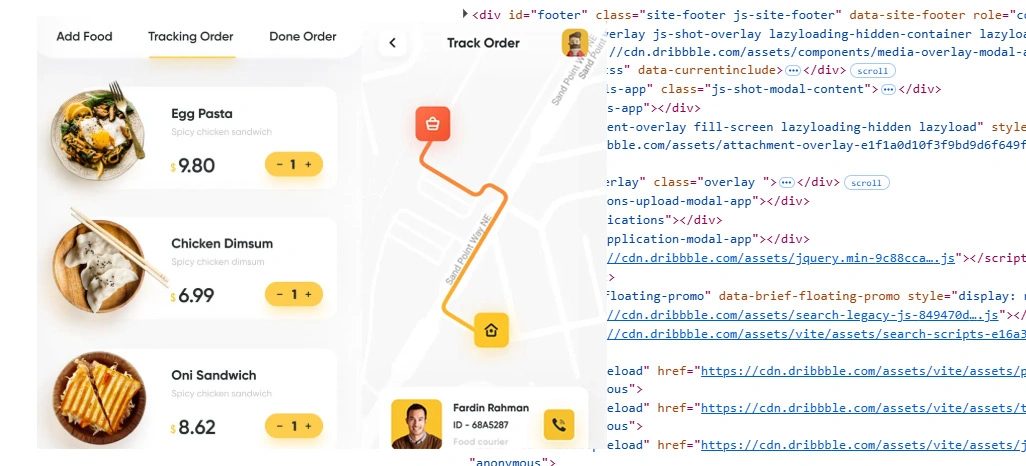1026x466 pixels.
Task: Select the yellow home marker on the map
Action: click(491, 330)
